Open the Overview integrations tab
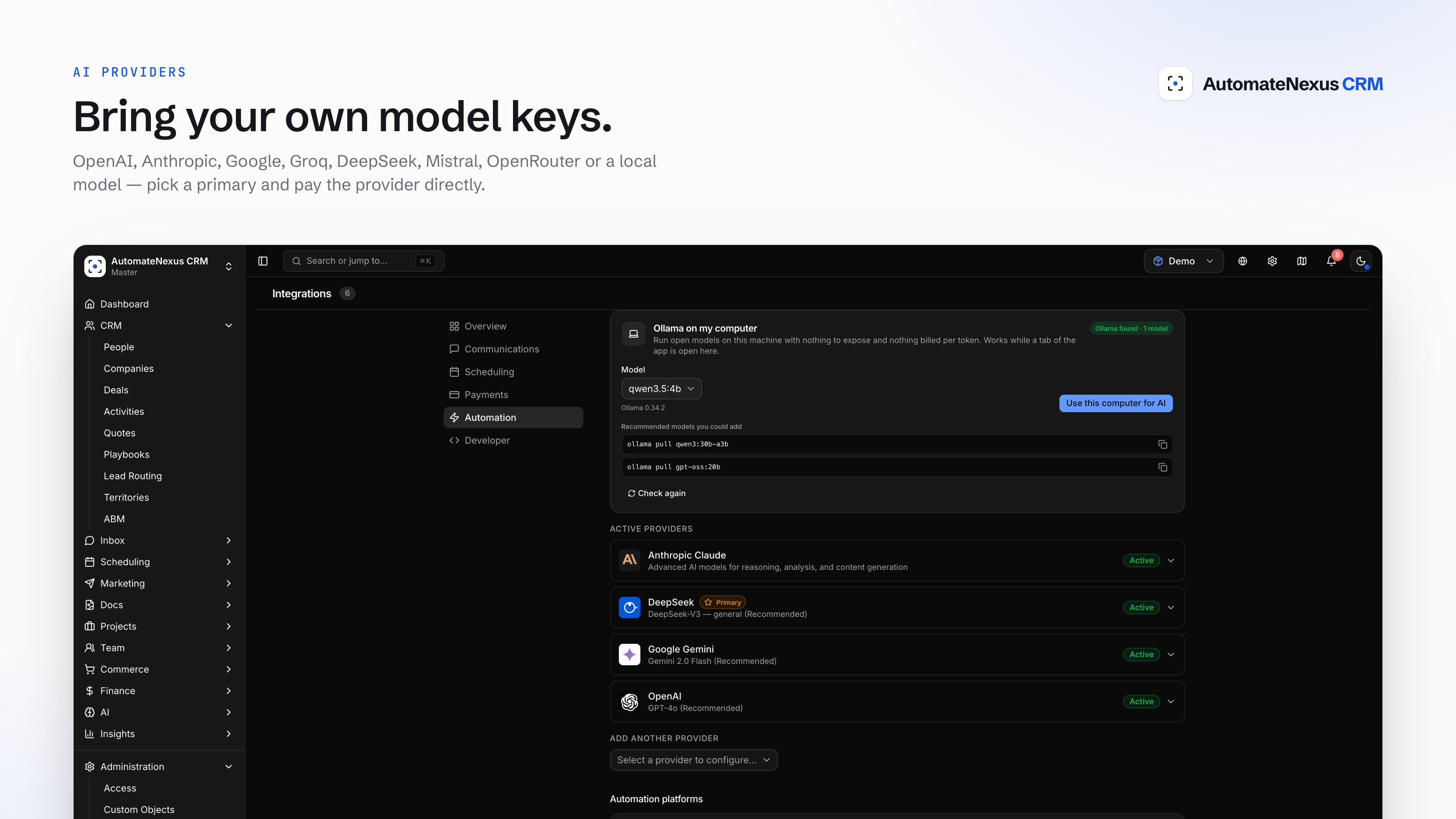This screenshot has width=1456, height=819. pyautogui.click(x=513, y=326)
